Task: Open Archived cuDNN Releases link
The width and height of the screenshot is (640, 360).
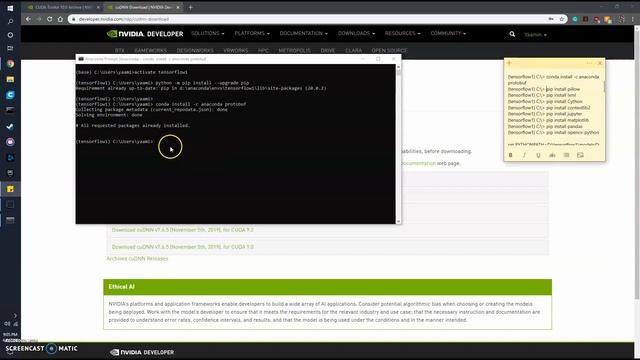Action: coord(137,258)
